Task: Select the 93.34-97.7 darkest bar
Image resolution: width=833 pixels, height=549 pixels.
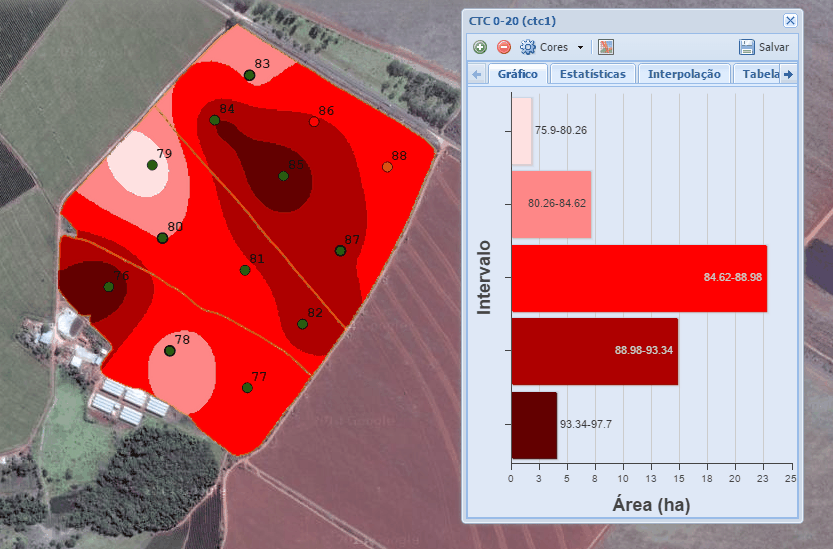Action: (533, 425)
